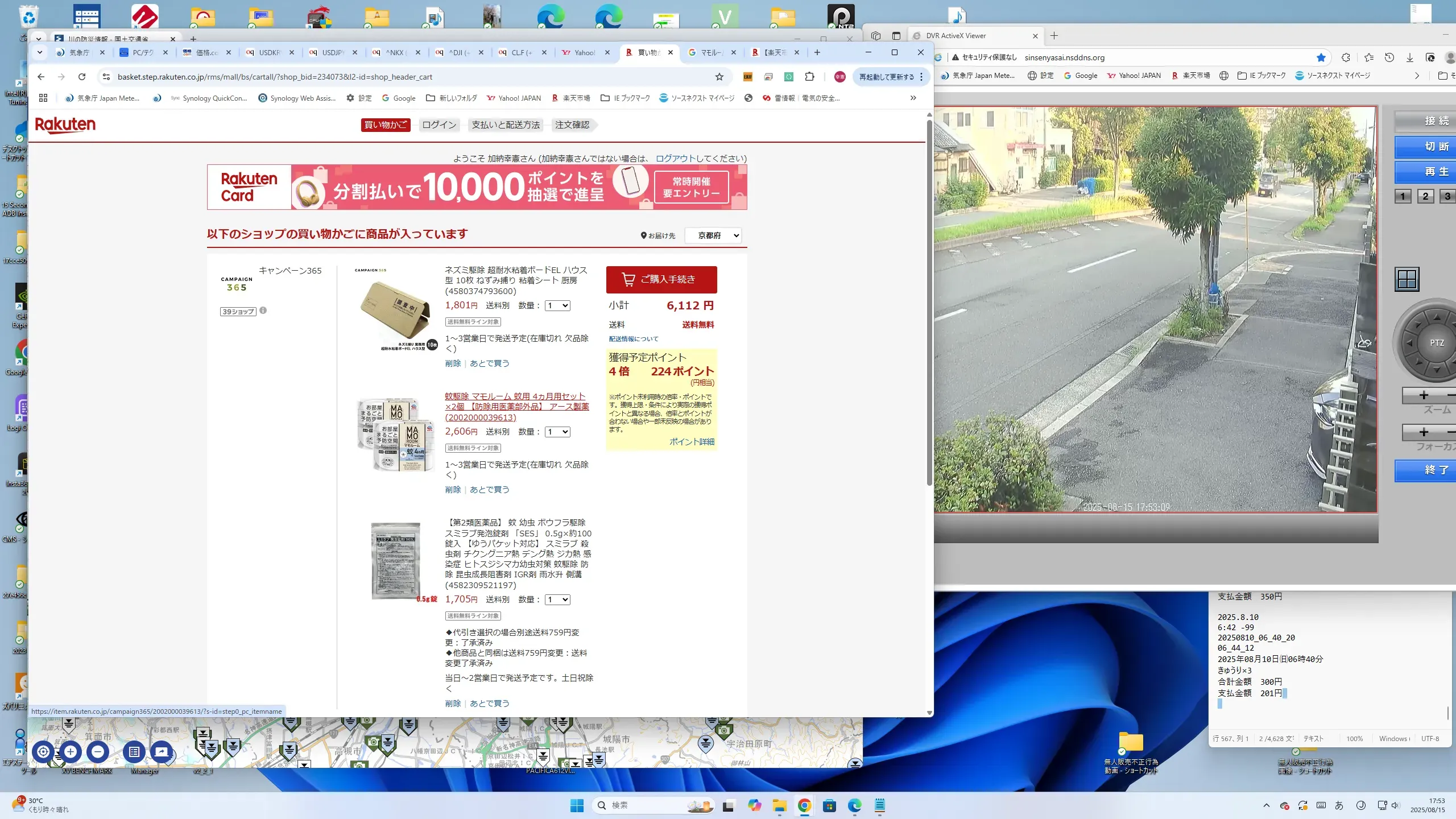Click the ご購入手続き checkout button

[661, 279]
